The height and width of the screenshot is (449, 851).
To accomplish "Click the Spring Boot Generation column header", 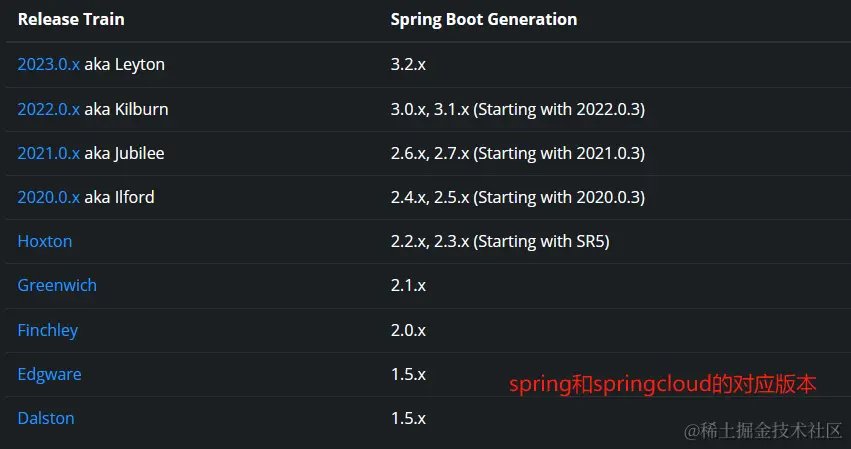I will 483,19.
